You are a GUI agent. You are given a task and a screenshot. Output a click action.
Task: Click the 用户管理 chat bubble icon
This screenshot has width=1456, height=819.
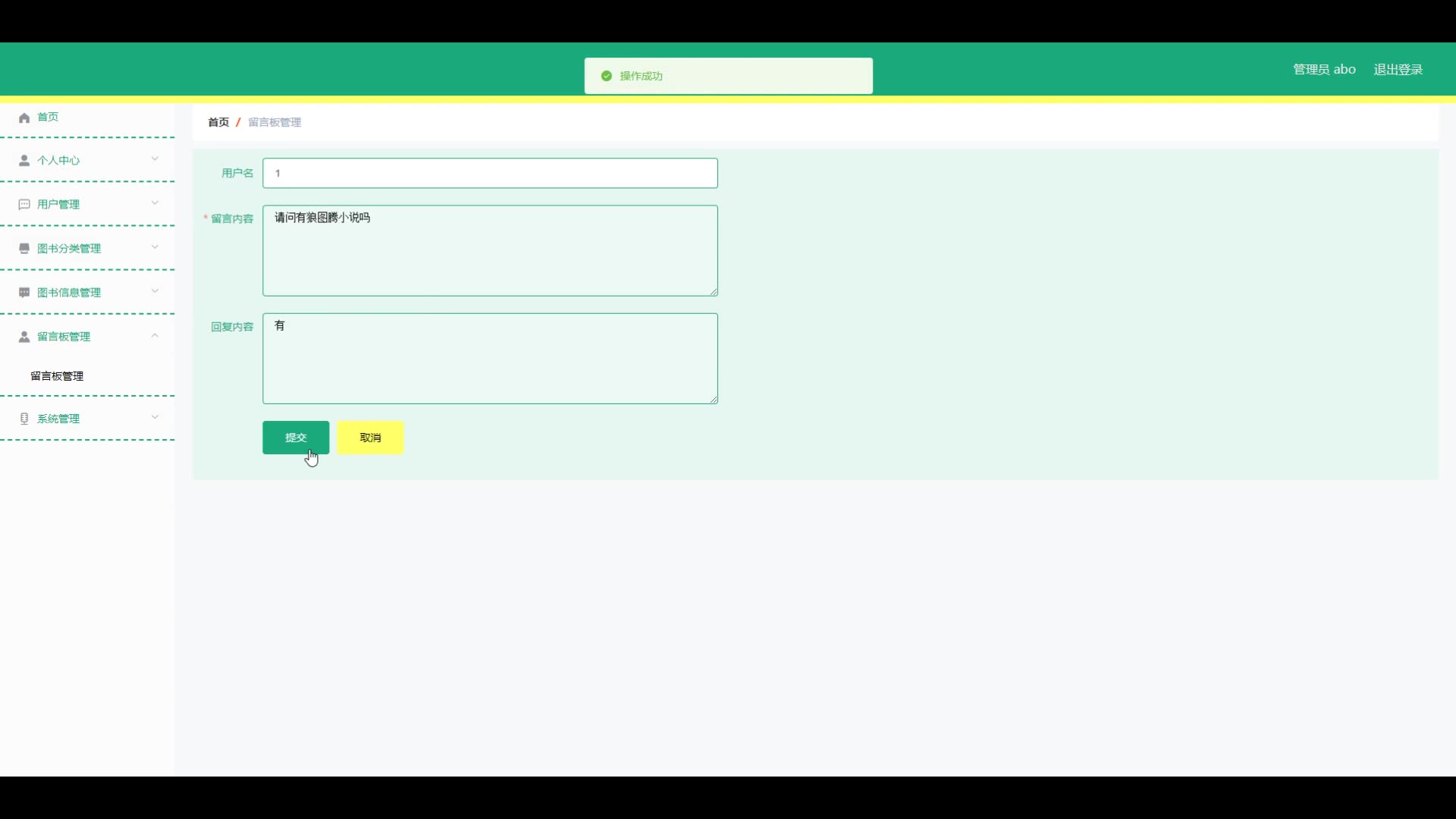pyautogui.click(x=24, y=205)
